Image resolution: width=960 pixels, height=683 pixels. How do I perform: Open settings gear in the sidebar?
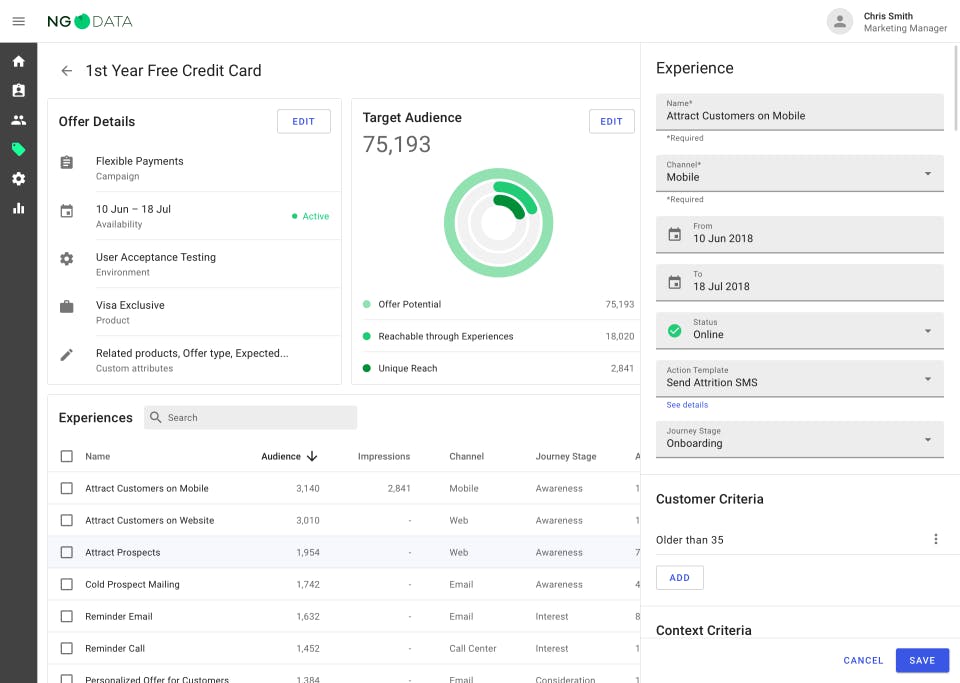(18, 179)
